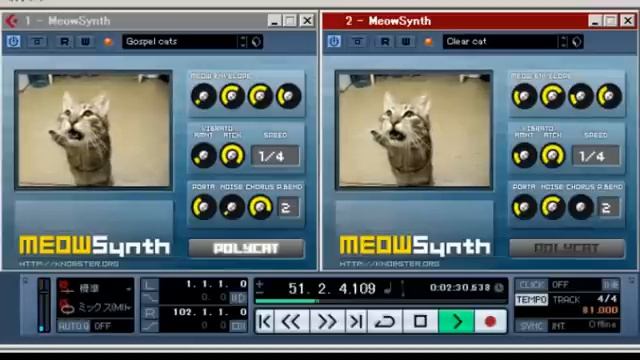The width and height of the screenshot is (640, 360).
Task: Click the 51.2.4.109 position display
Action: (331, 289)
